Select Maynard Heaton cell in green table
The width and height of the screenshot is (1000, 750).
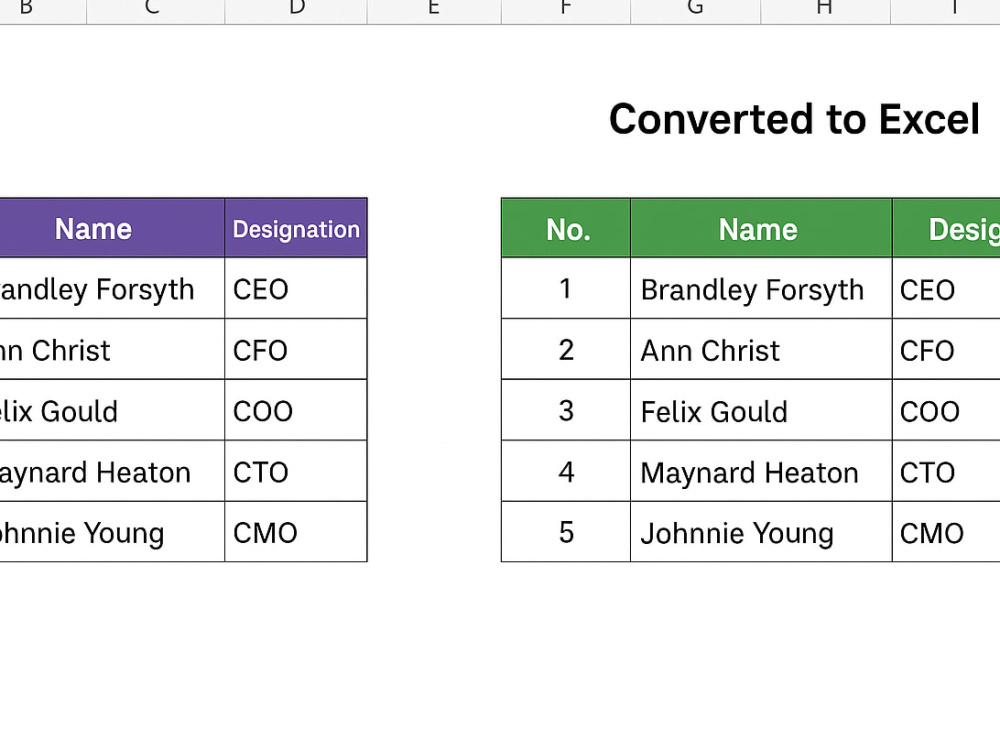pos(761,471)
